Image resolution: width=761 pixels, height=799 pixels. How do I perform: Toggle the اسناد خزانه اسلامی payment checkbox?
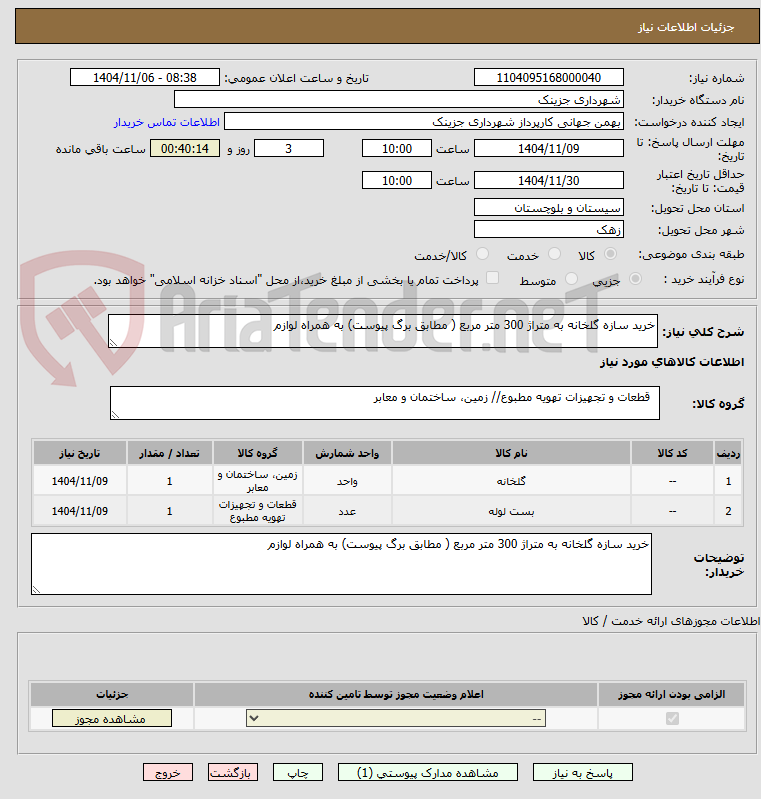pyautogui.click(x=492, y=278)
